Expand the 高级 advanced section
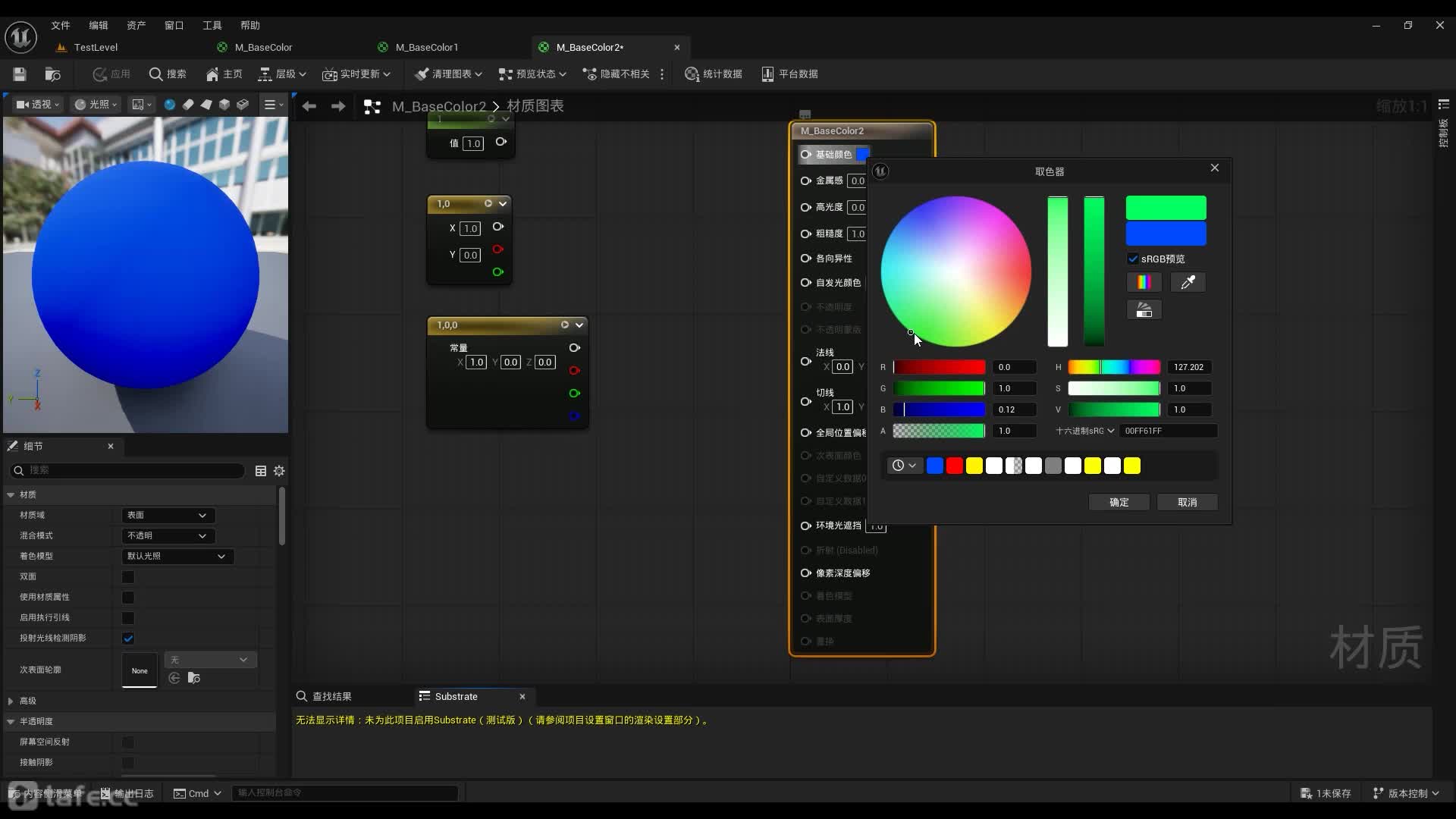 [11, 701]
